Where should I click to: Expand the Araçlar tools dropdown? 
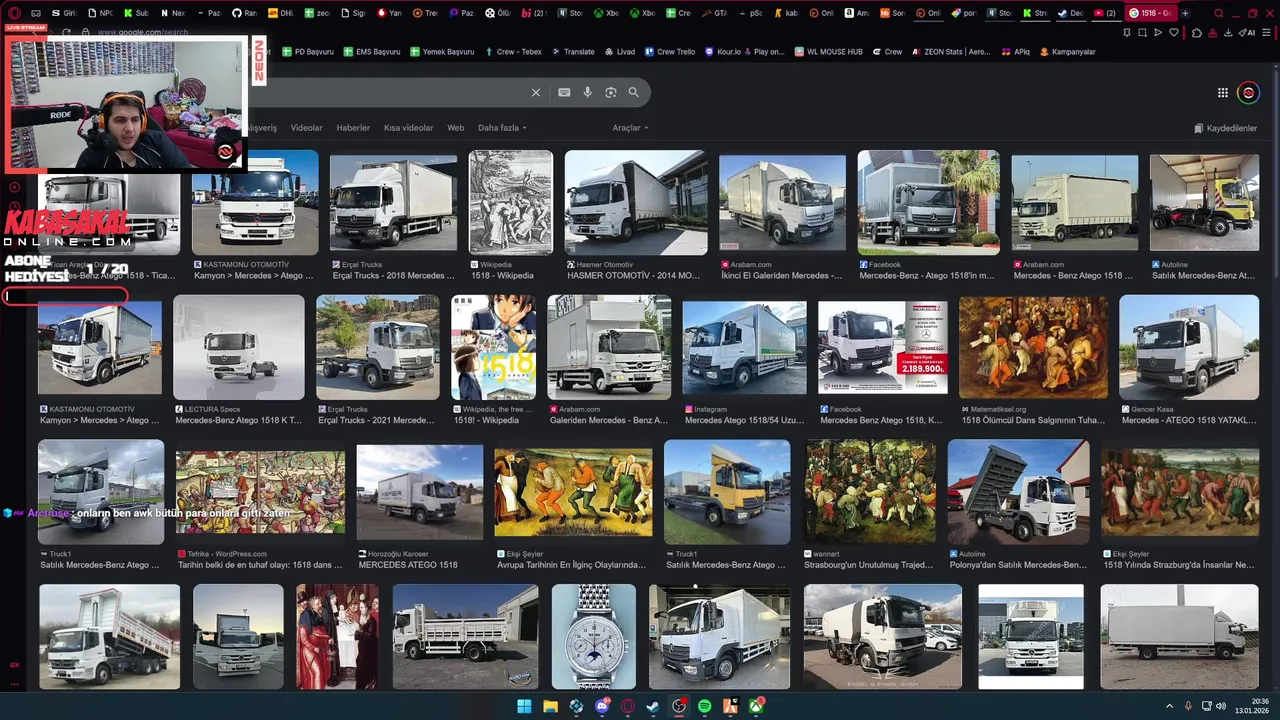(x=630, y=128)
